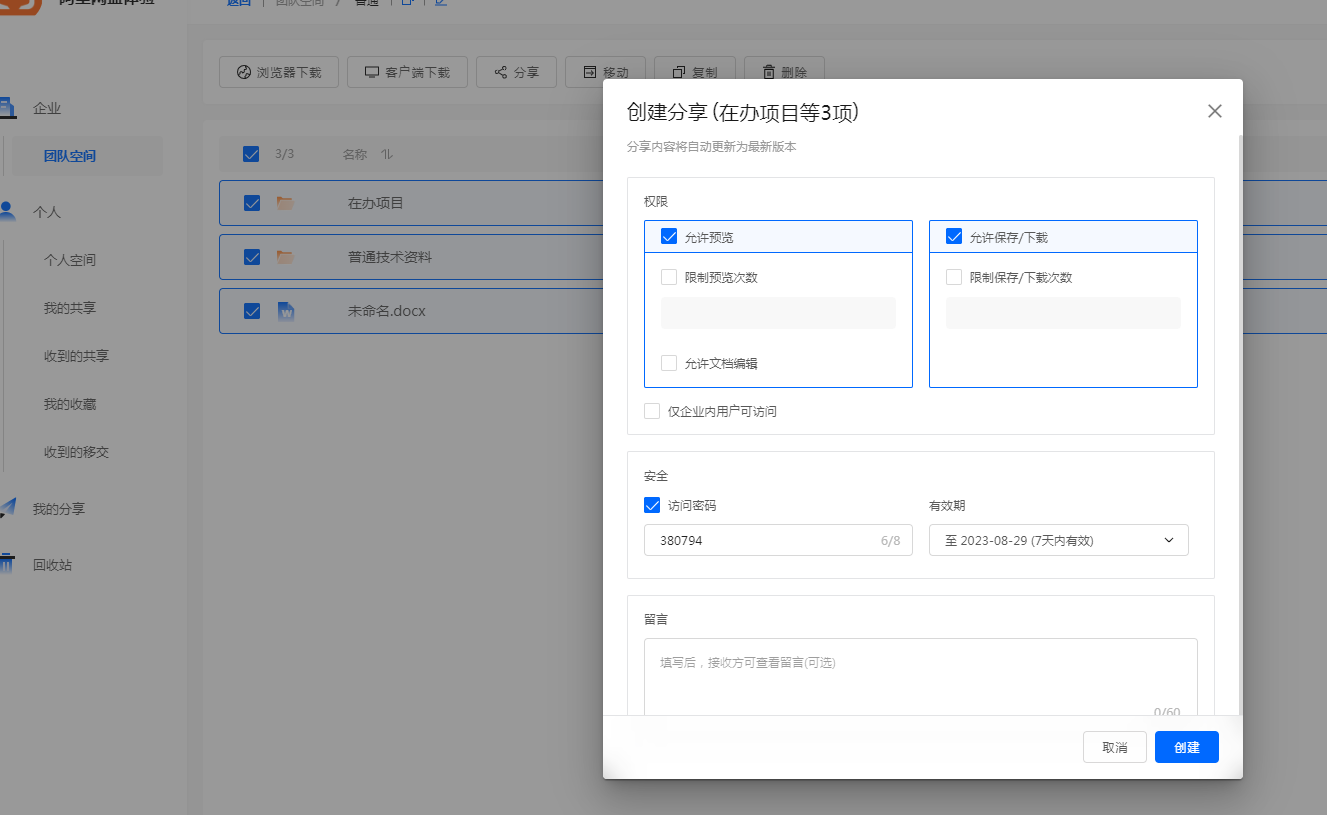1327x815 pixels.
Task: Open 我的共享 in the sidebar
Action: pyautogui.click(x=70, y=308)
